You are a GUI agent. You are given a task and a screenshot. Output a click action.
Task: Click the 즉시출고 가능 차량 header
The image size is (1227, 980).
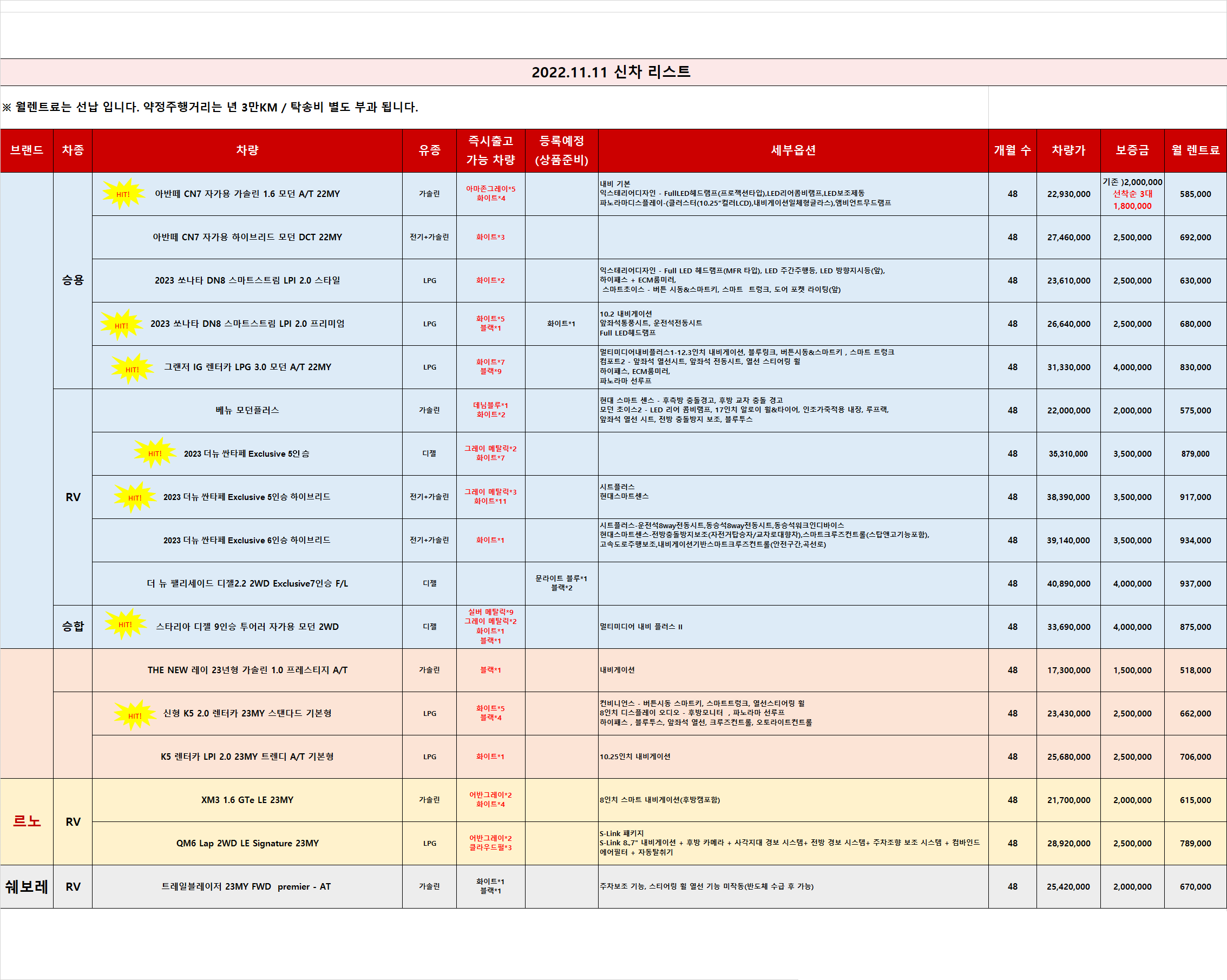point(490,151)
